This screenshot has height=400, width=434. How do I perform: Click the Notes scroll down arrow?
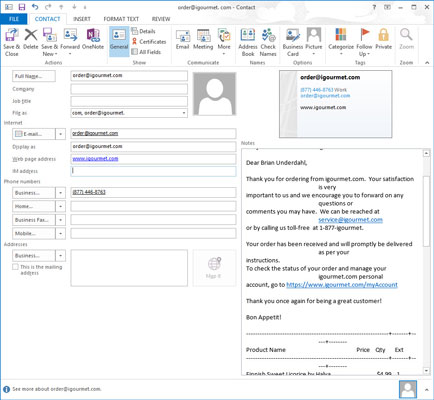point(426,370)
